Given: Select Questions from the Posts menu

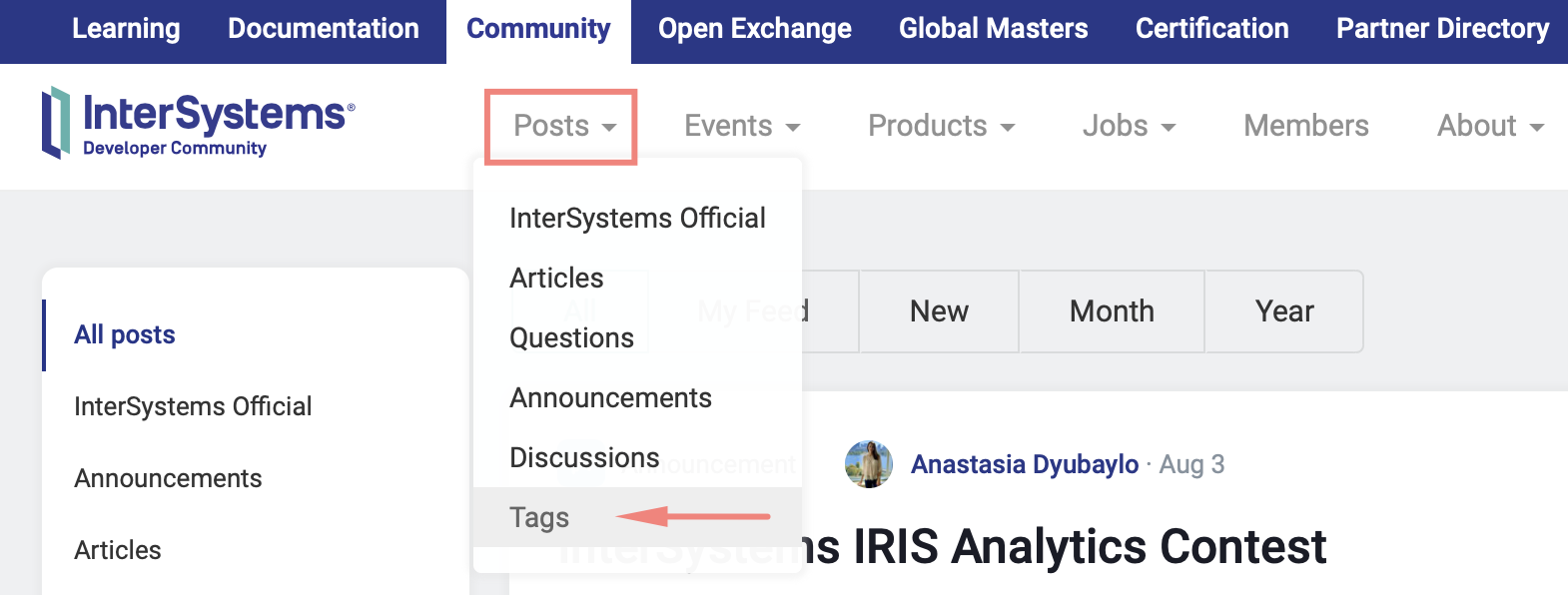Looking at the screenshot, I should pyautogui.click(x=571, y=337).
